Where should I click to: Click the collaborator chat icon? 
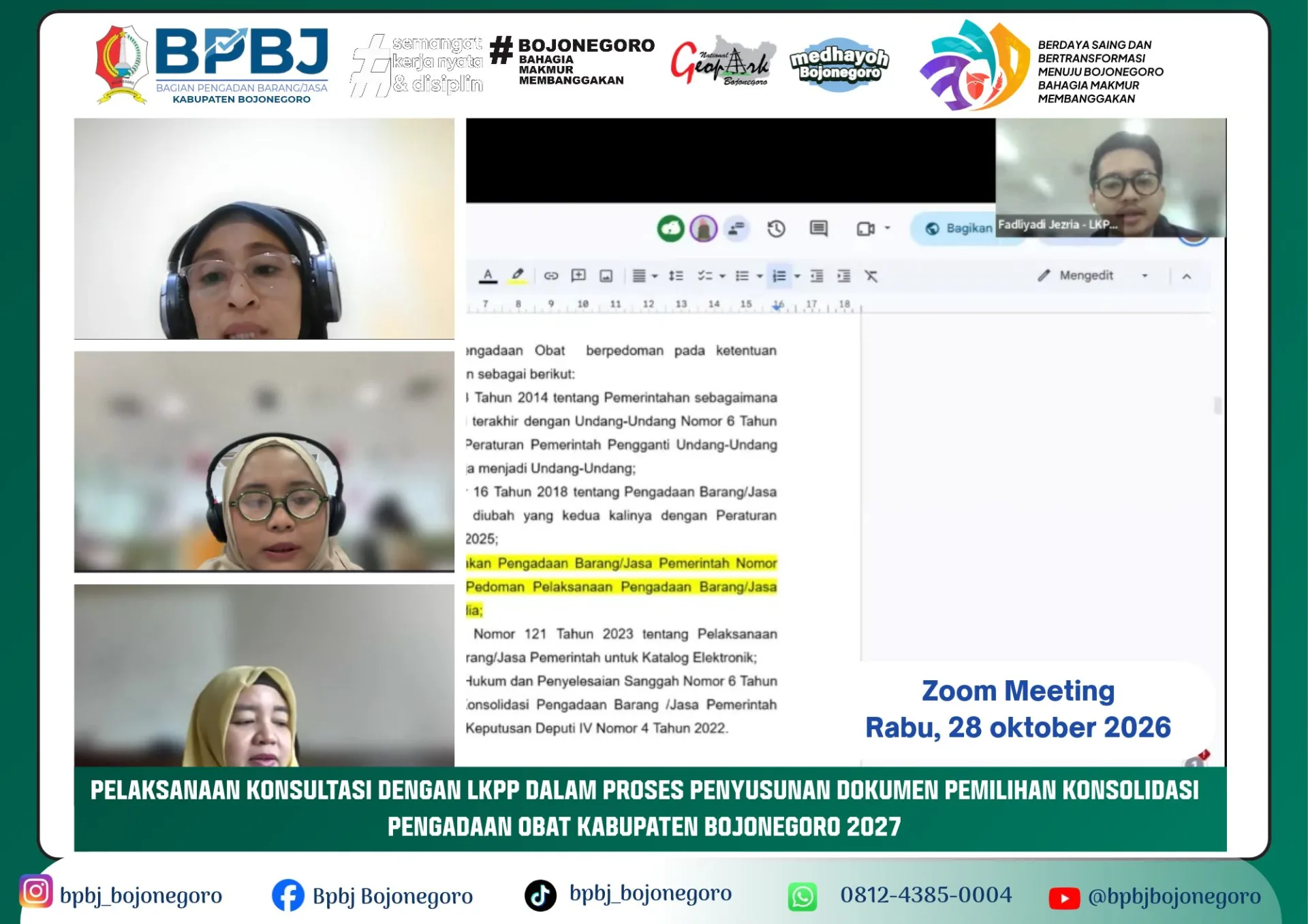(x=736, y=229)
